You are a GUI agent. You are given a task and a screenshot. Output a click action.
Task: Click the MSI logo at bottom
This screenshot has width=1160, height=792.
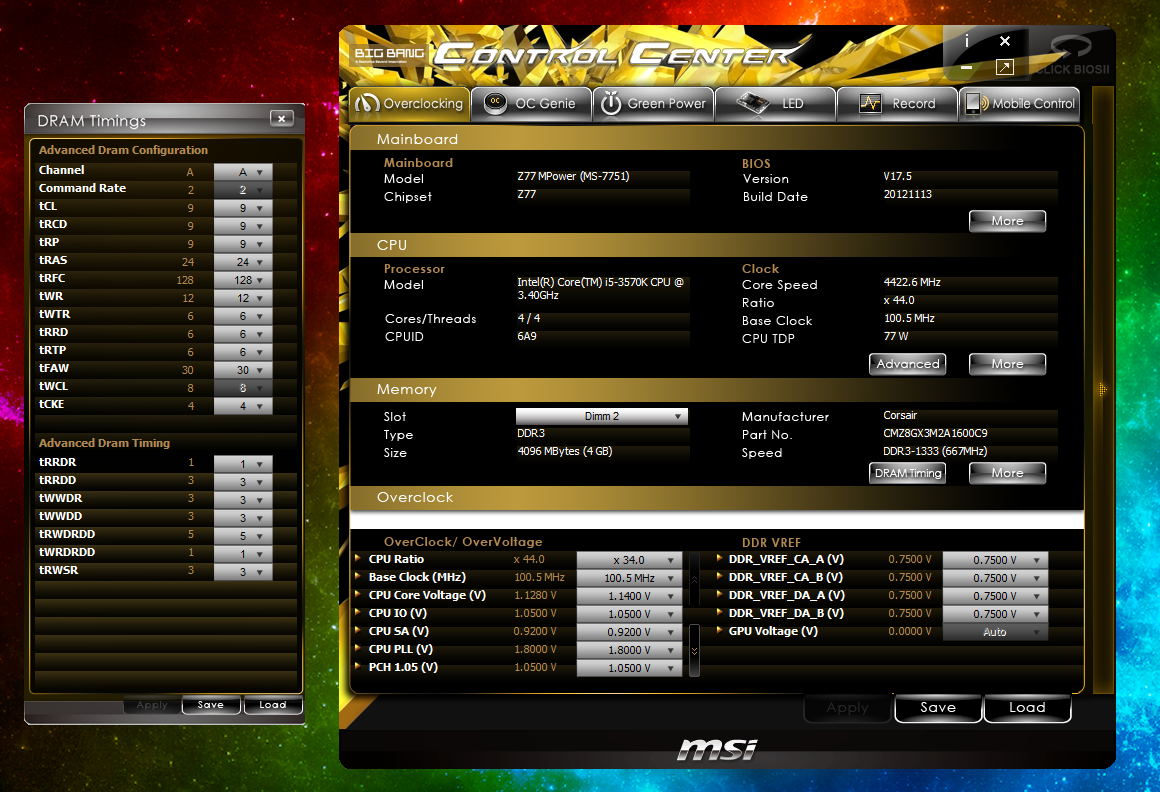717,750
